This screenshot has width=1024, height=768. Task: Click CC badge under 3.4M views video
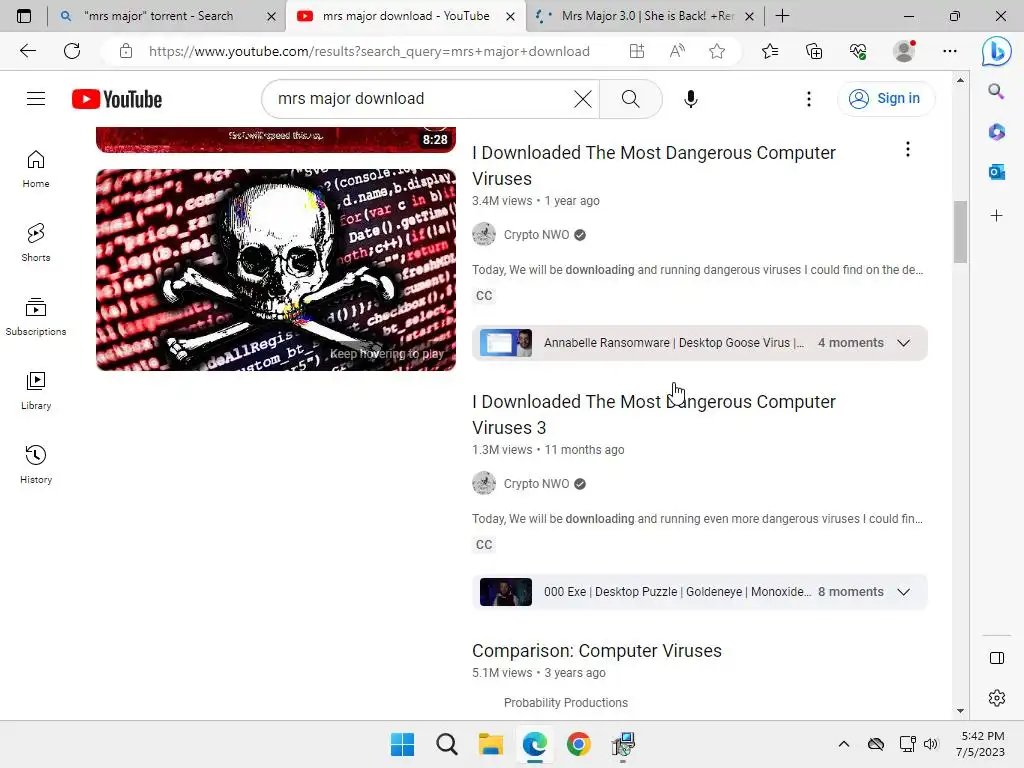[484, 296]
